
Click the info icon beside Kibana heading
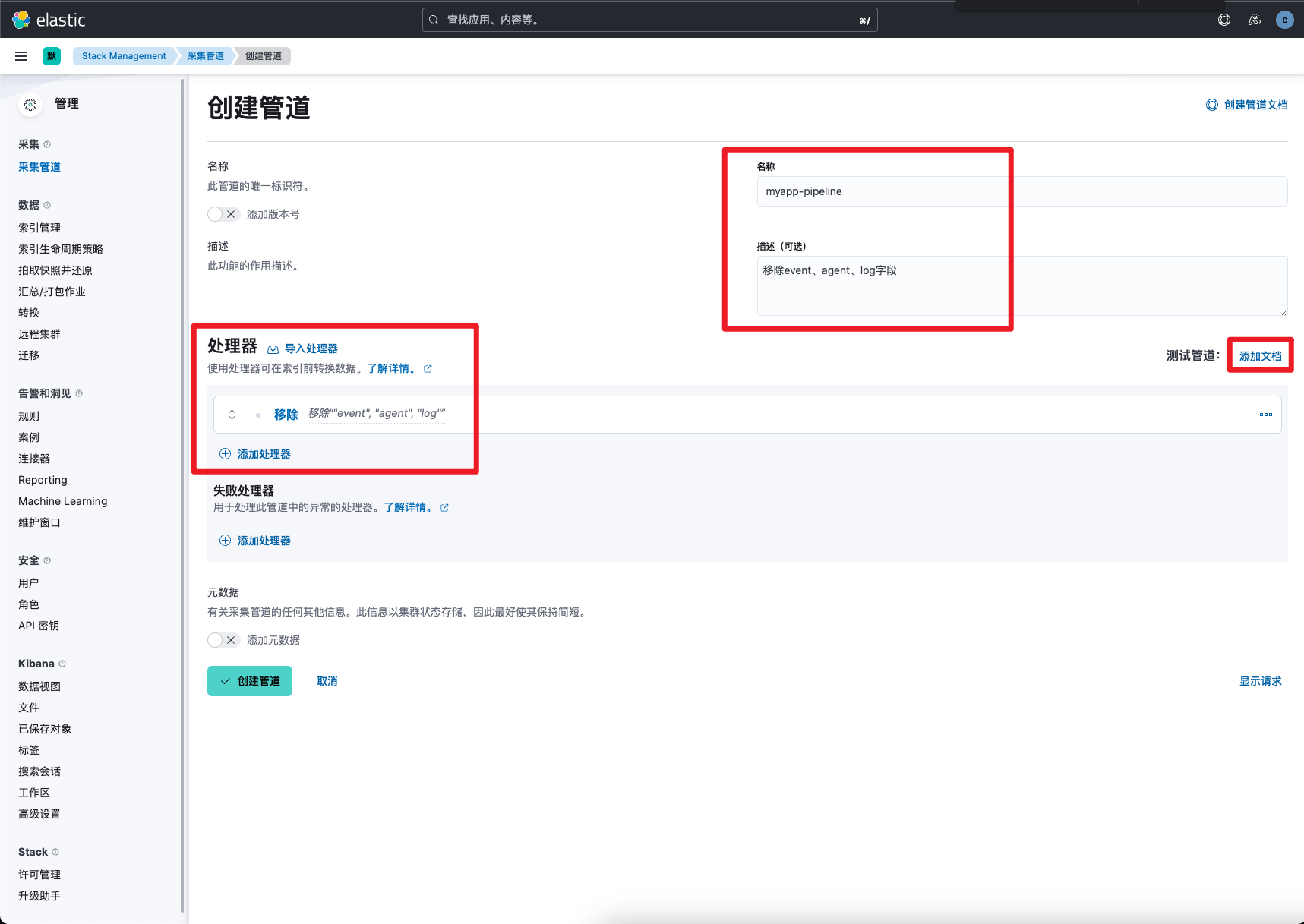click(62, 664)
